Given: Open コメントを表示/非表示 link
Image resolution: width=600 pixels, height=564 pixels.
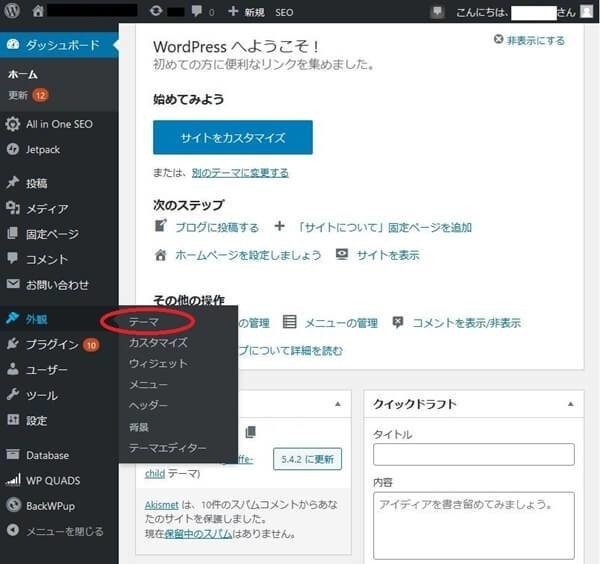Looking at the screenshot, I should click(466, 323).
